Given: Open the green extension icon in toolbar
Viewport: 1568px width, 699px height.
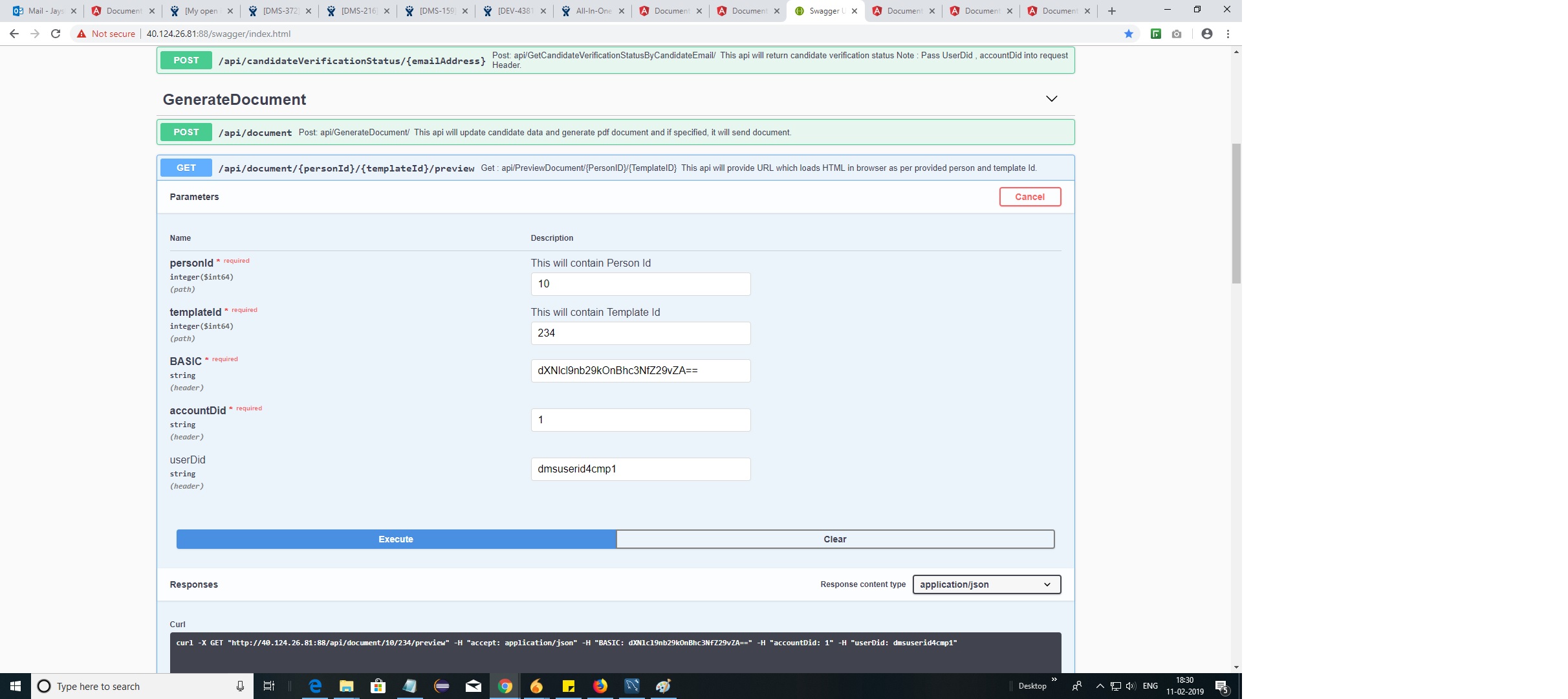Looking at the screenshot, I should [1156, 34].
